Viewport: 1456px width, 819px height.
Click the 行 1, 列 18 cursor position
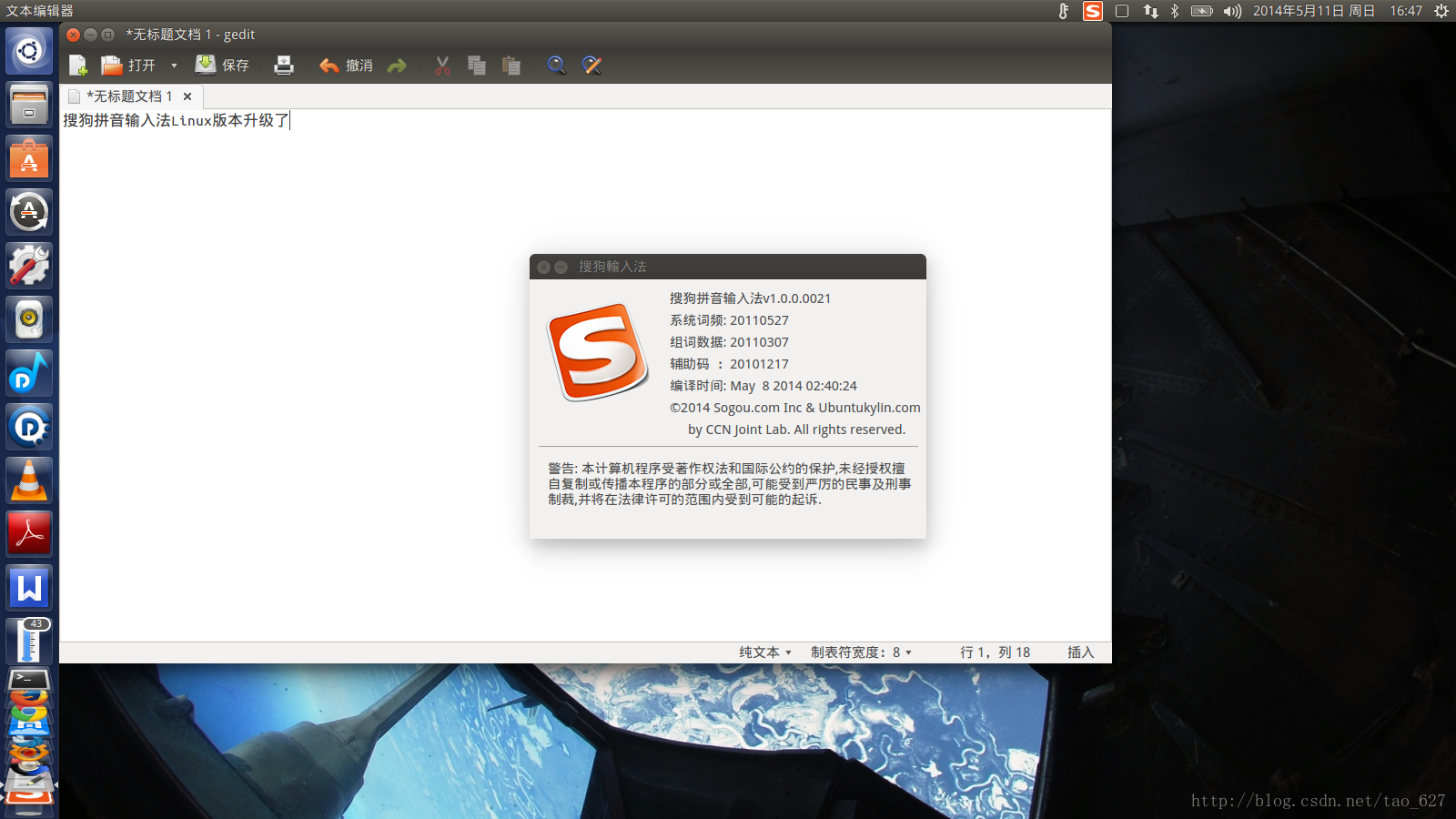pyautogui.click(x=995, y=652)
